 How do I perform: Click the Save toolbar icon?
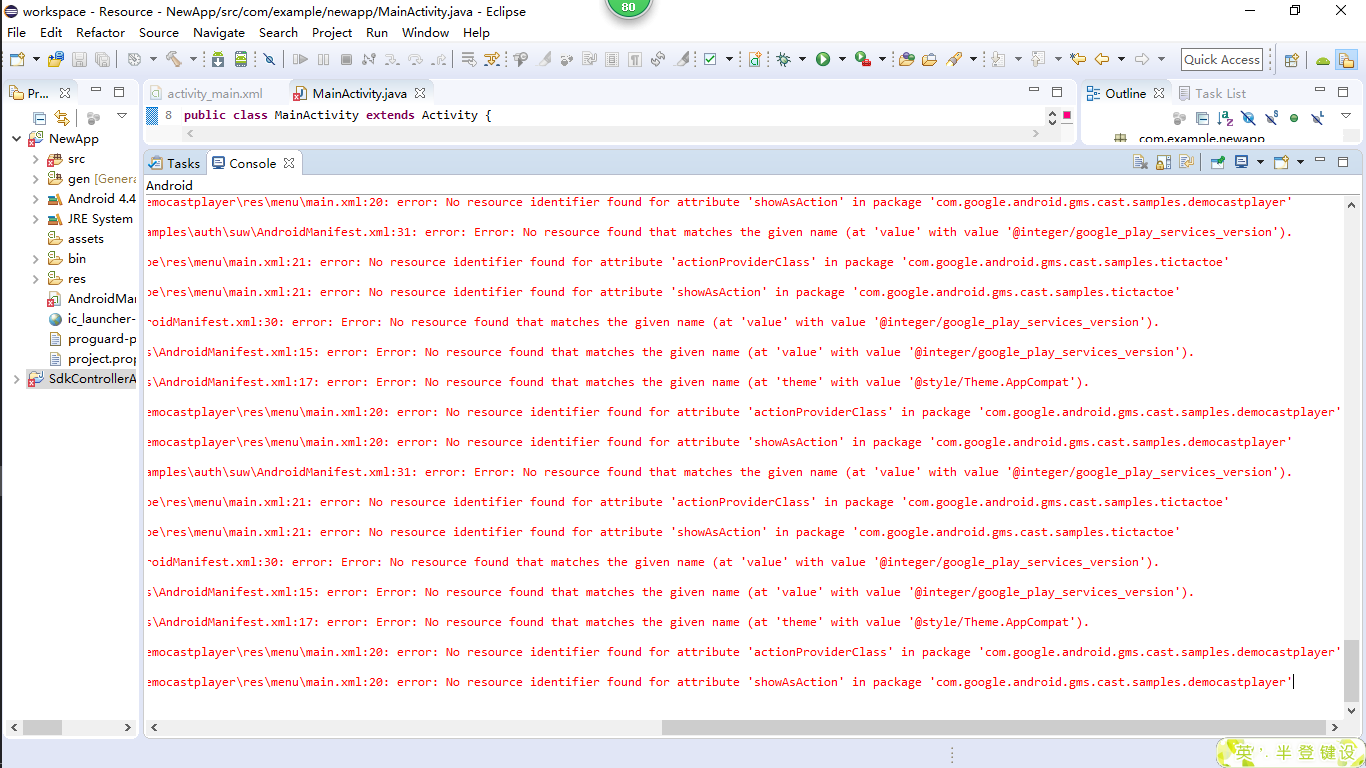[x=79, y=59]
